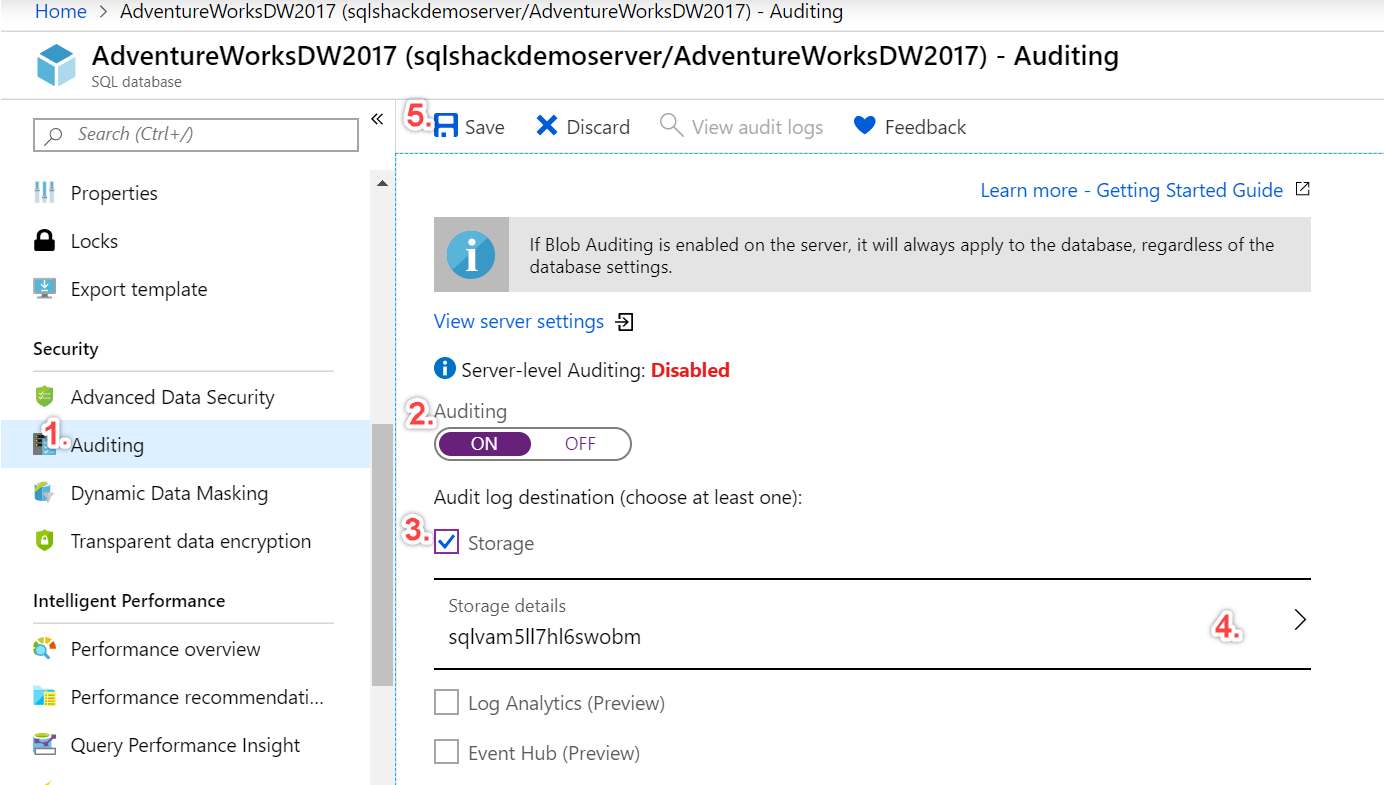The width and height of the screenshot is (1384, 785).
Task: Open Query Performance Insight menu item
Action: click(x=185, y=745)
